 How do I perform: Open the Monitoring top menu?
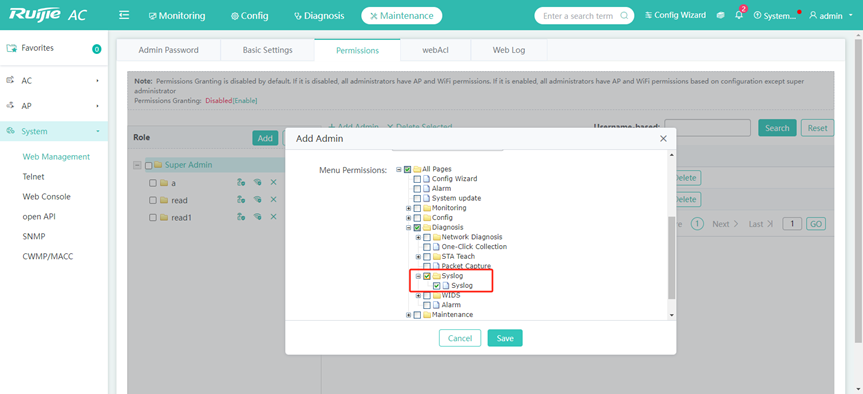point(177,15)
